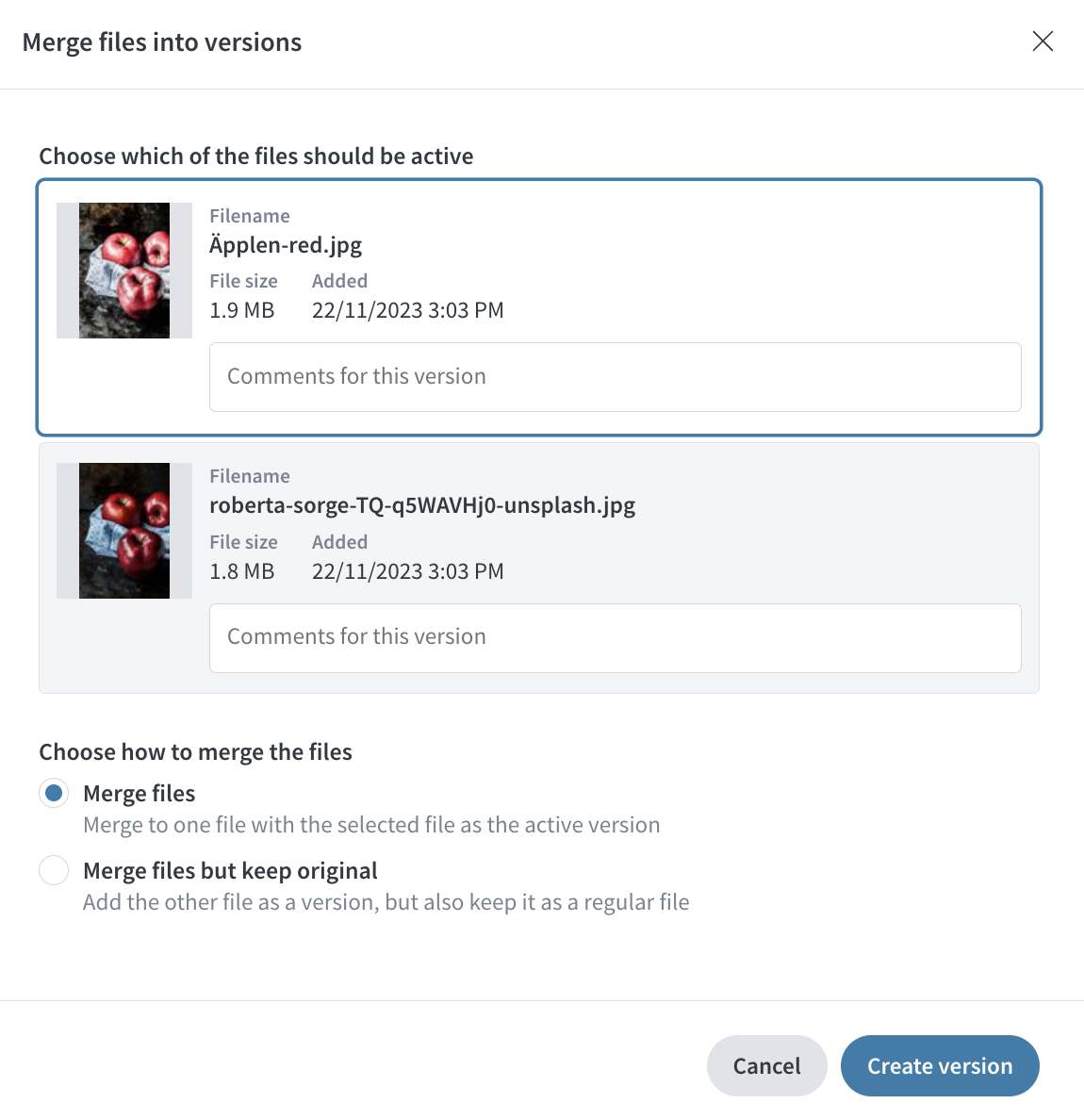The image size is (1084, 1120).
Task: Click the roberta-sorge unsplash thumbnail image
Action: click(x=124, y=531)
